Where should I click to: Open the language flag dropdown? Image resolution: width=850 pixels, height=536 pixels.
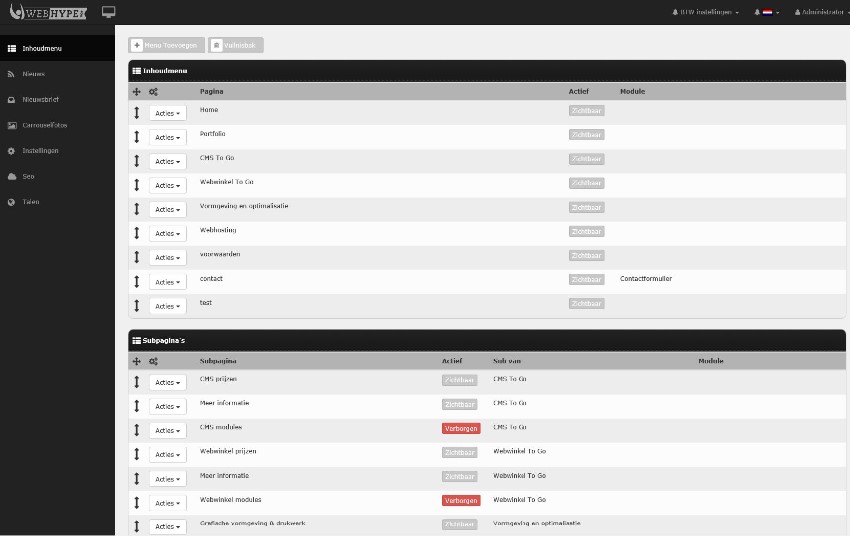coord(767,12)
